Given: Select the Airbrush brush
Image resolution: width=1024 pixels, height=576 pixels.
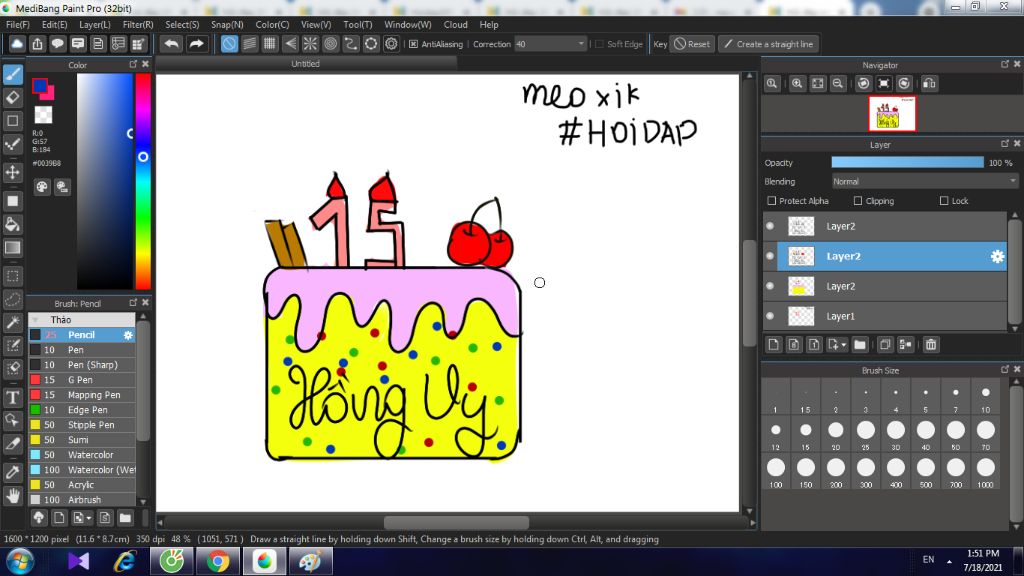Looking at the screenshot, I should point(82,500).
